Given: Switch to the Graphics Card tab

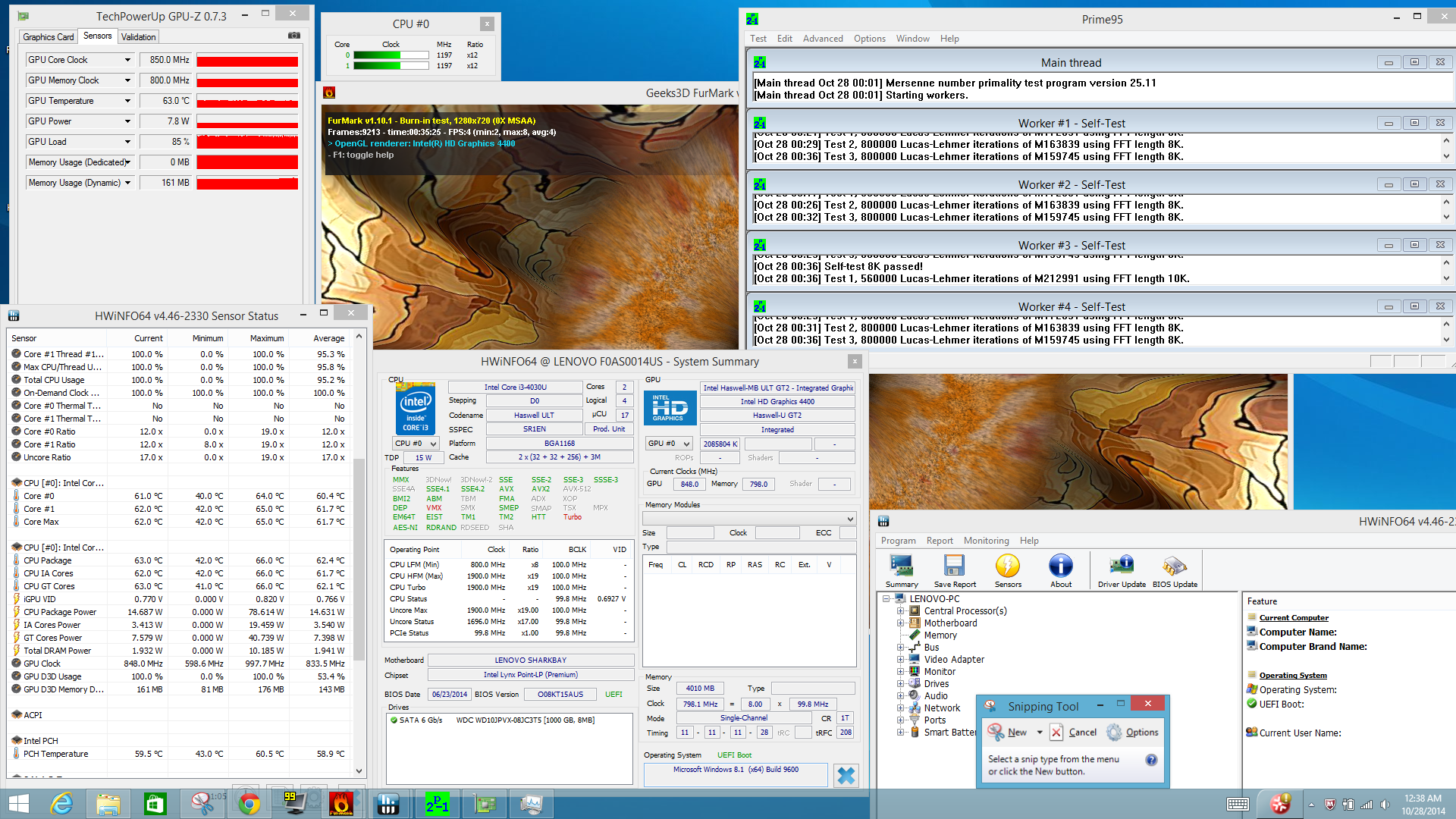Looking at the screenshot, I should coord(49,36).
